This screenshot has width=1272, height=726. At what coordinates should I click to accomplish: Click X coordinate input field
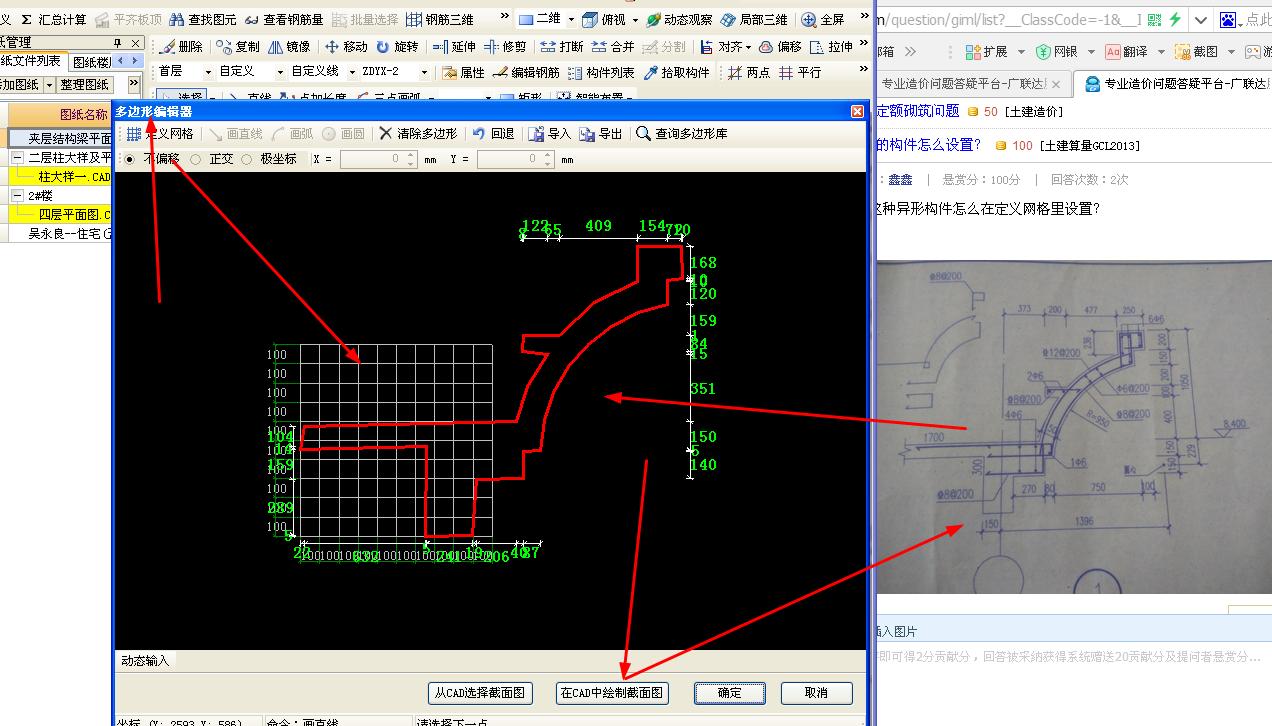(x=377, y=159)
